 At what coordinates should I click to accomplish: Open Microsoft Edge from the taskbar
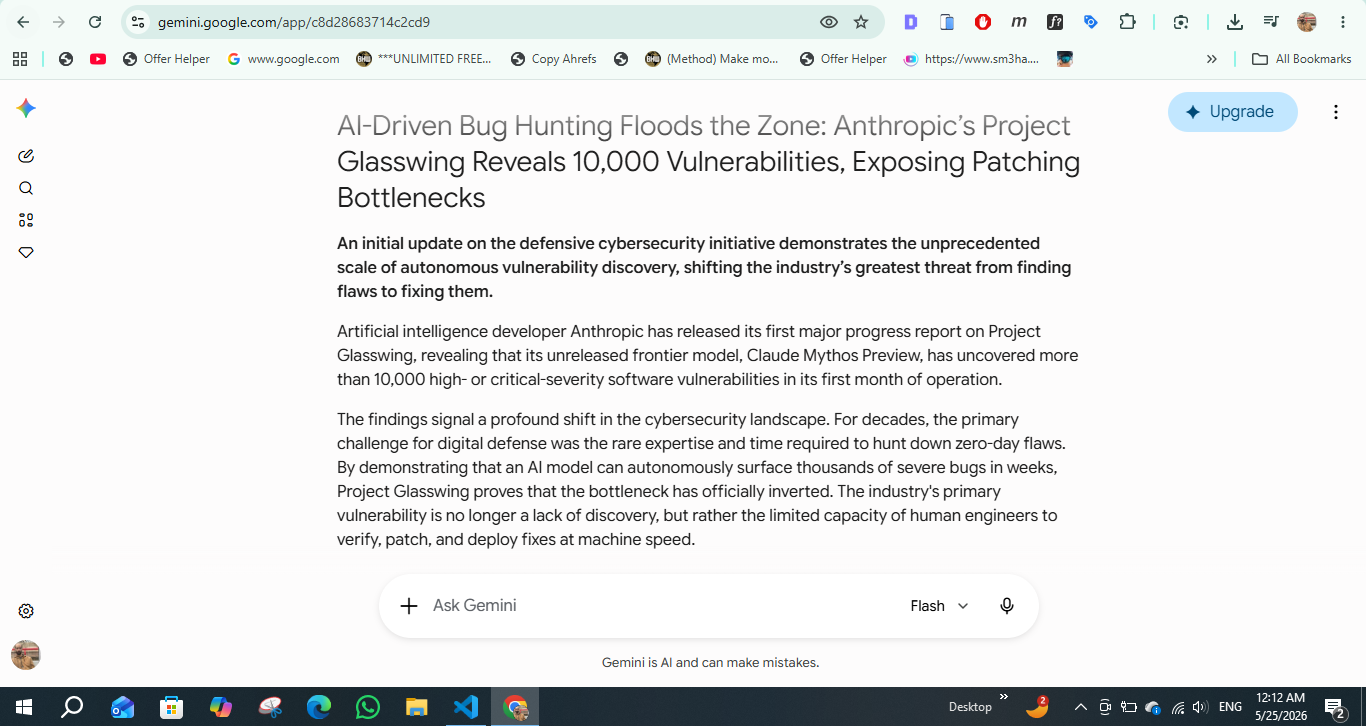coord(319,707)
